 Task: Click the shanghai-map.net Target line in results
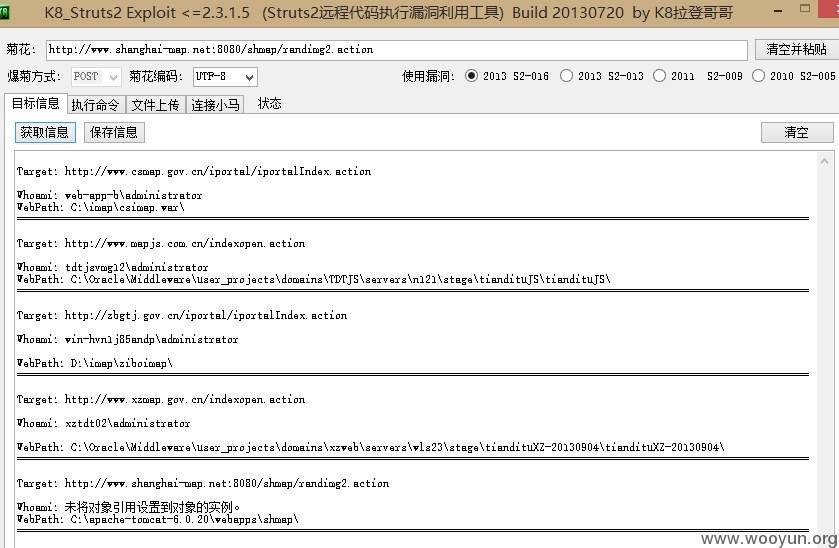(203, 483)
